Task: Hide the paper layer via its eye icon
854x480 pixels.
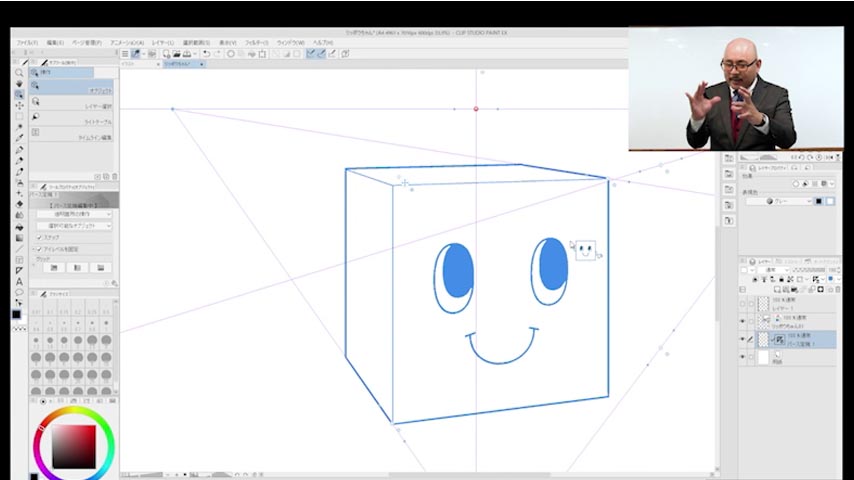Action: [743, 357]
